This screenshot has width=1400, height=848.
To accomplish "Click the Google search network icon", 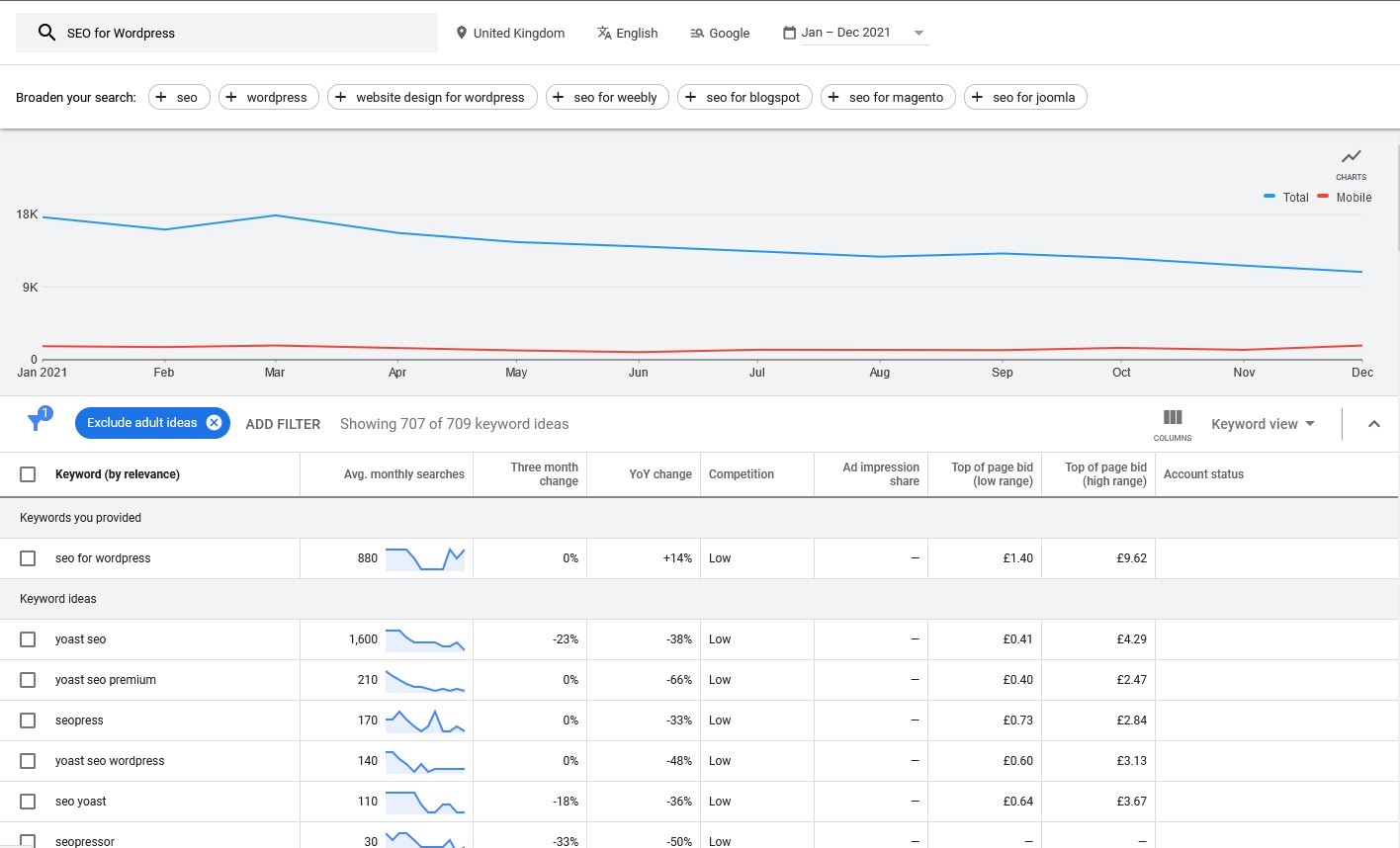I will pyautogui.click(x=697, y=33).
